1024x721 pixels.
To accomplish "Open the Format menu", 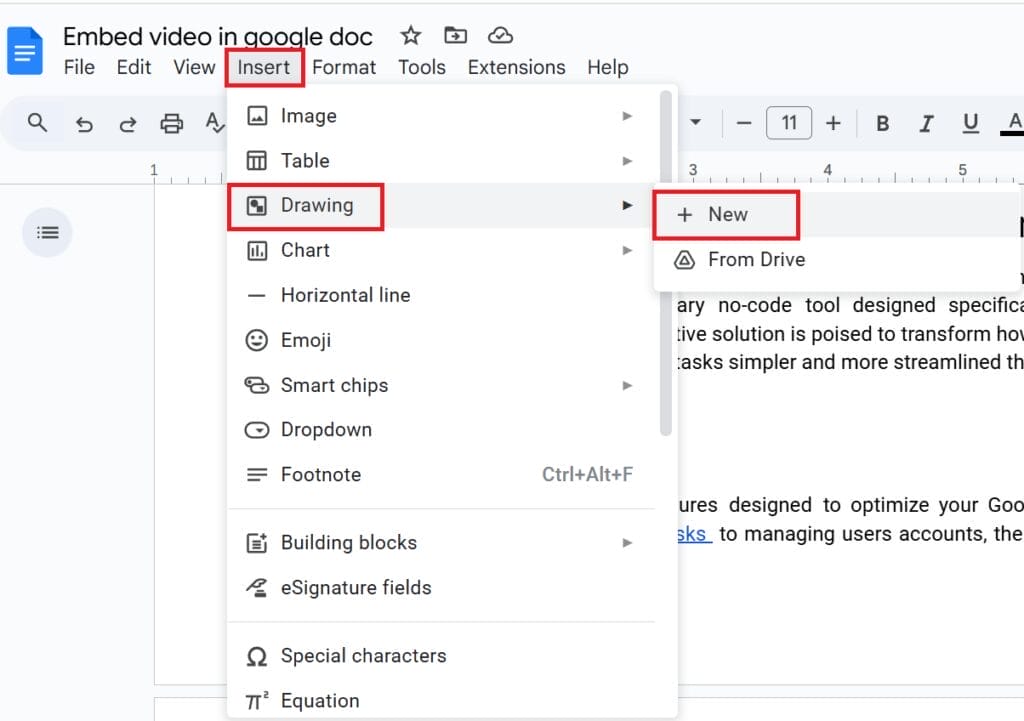I will click(x=344, y=67).
